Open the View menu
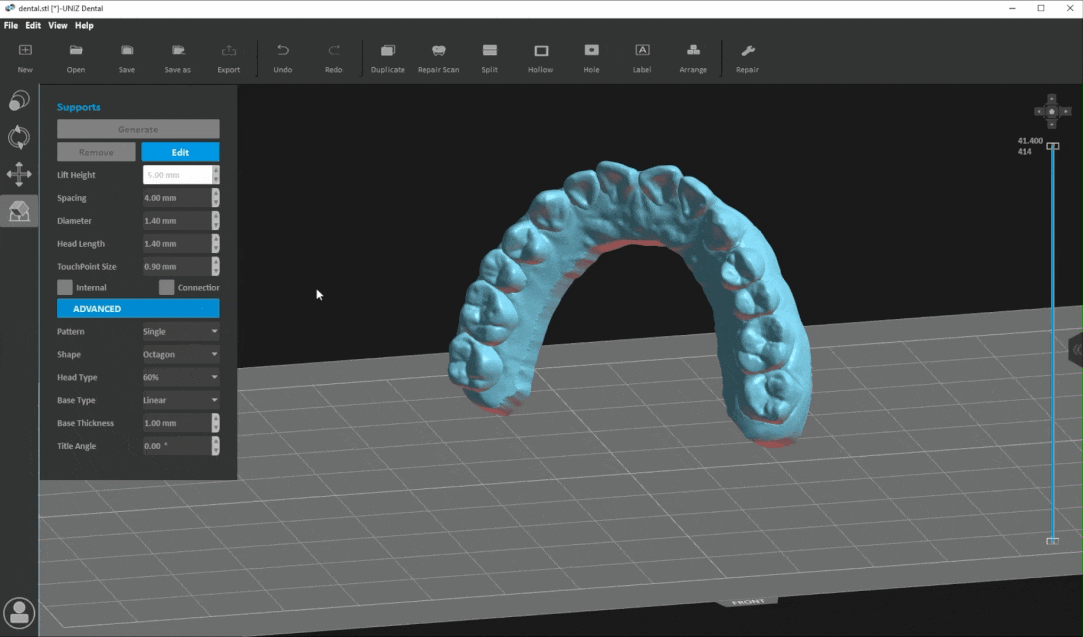 [58, 25]
